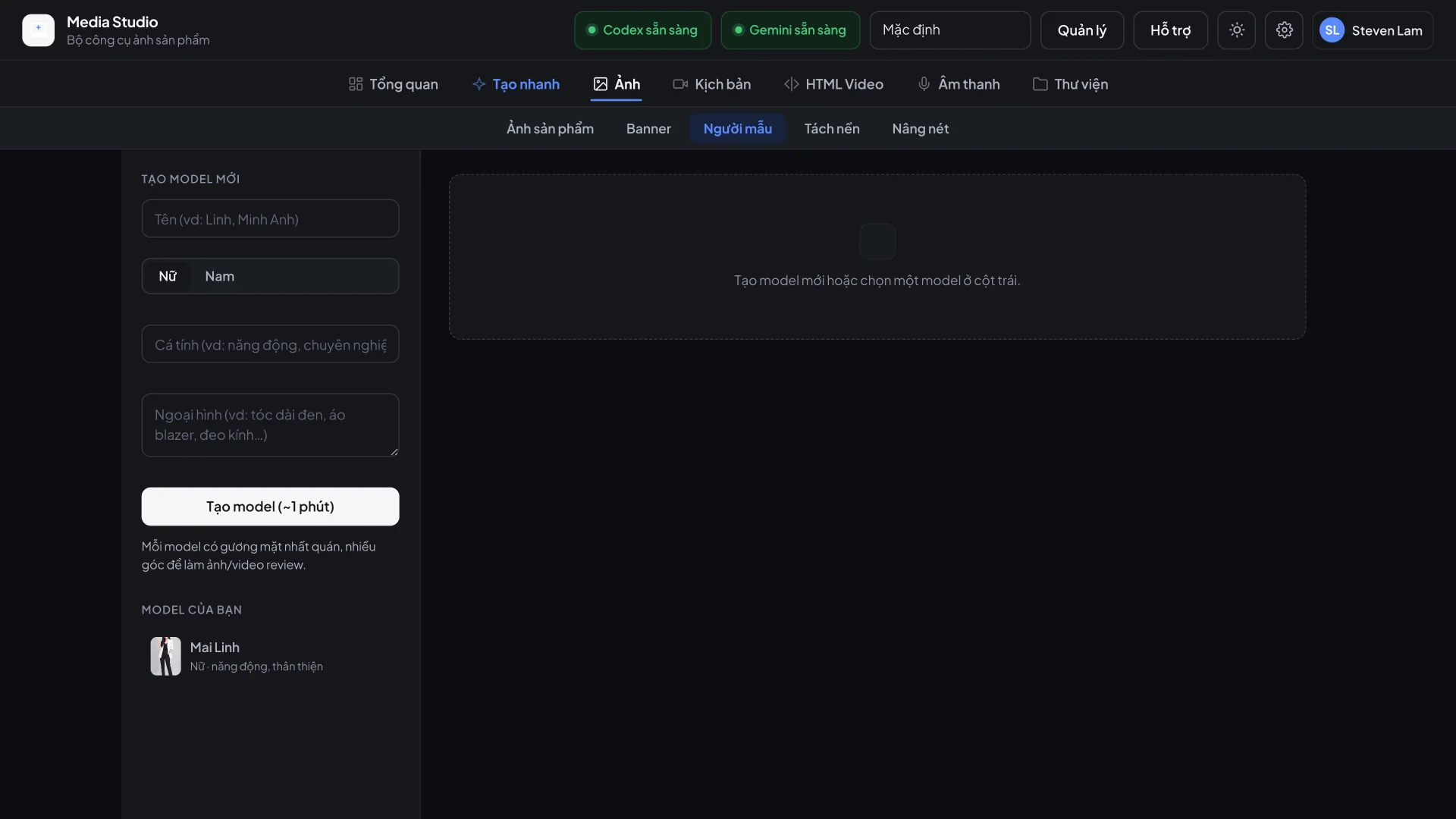Click the Ảnh image icon
Screen dimensions: 1456x819
(x=600, y=84)
